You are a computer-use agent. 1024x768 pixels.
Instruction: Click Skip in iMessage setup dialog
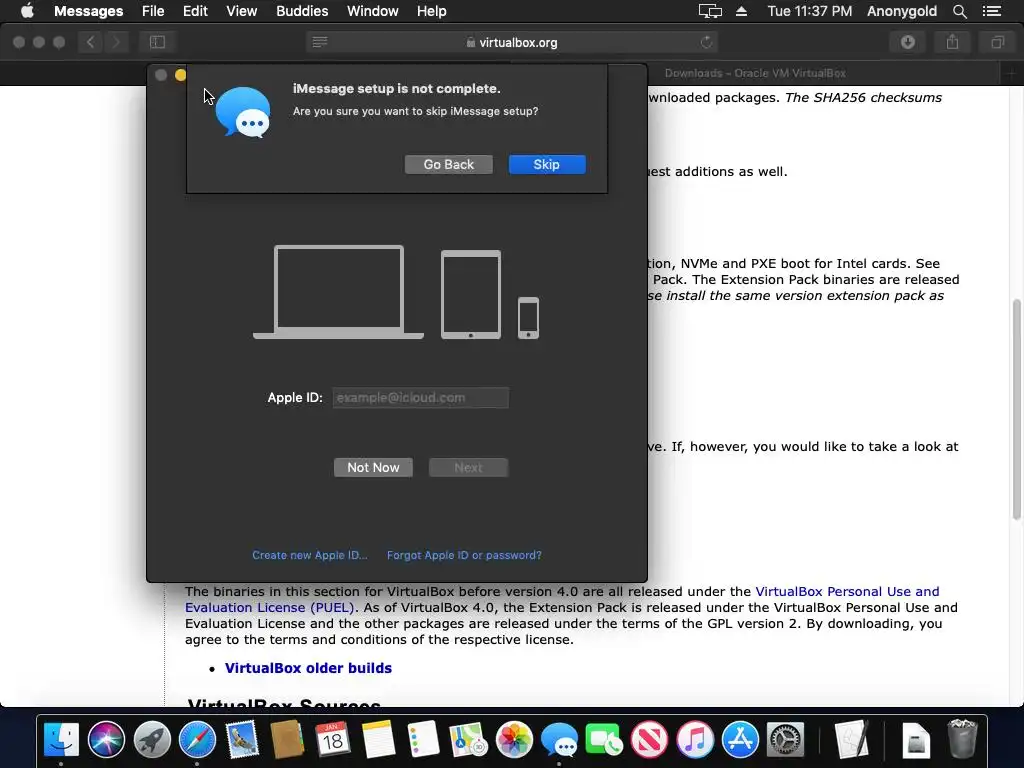click(x=547, y=165)
